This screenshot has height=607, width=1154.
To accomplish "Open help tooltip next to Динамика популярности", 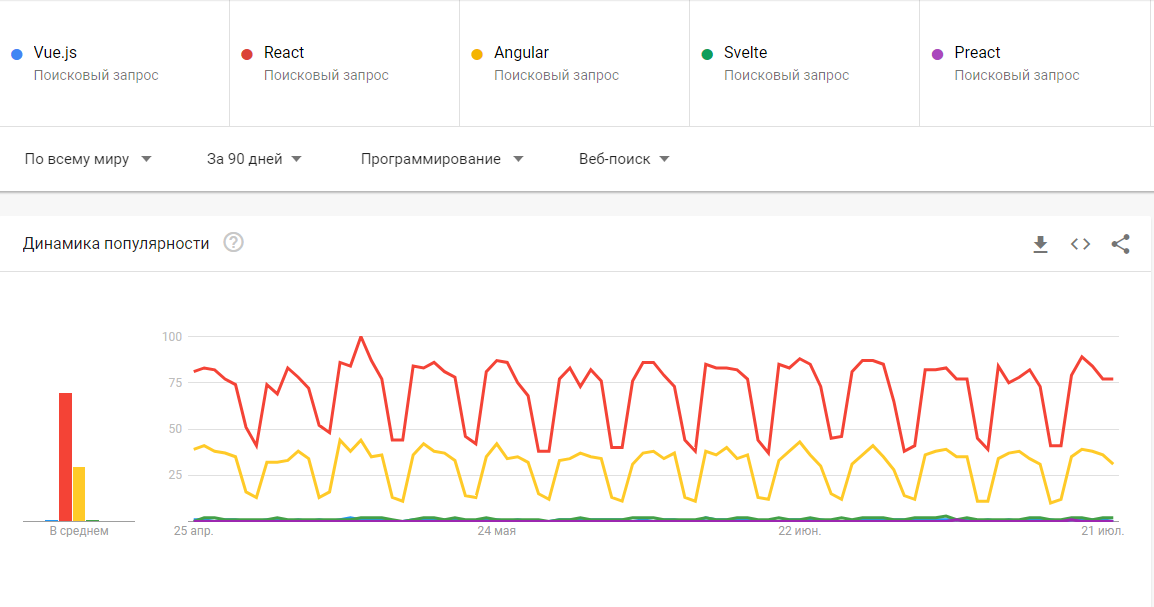I will tap(234, 243).
